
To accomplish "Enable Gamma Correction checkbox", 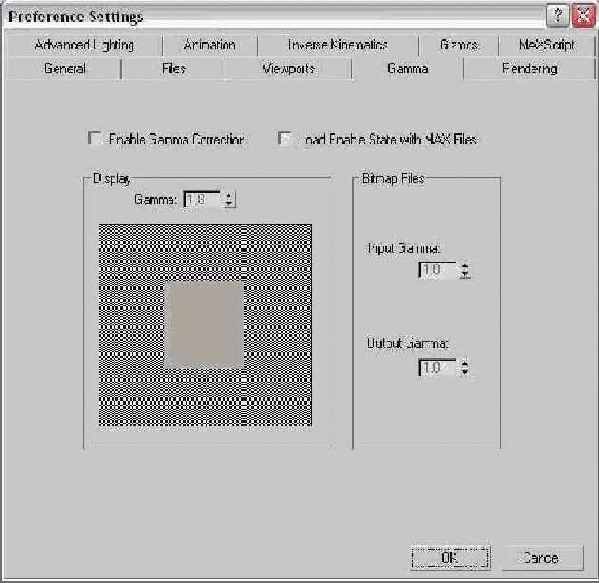I will [x=94, y=138].
